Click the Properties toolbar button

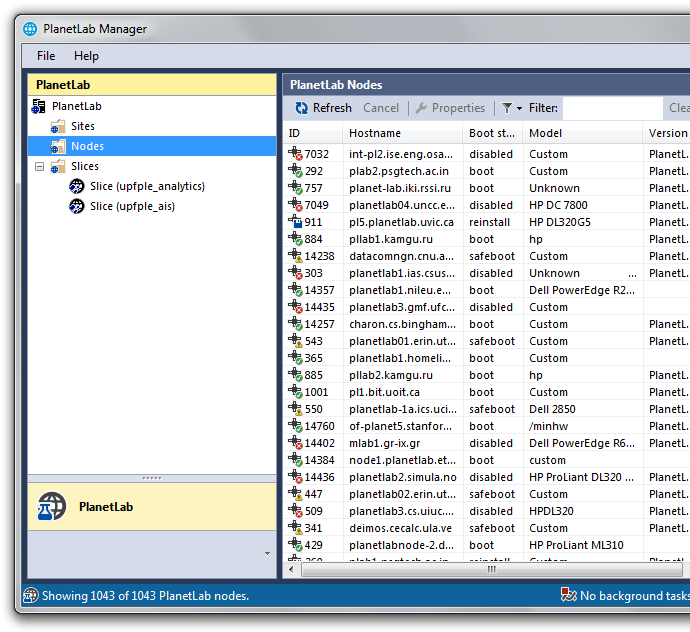(x=450, y=108)
